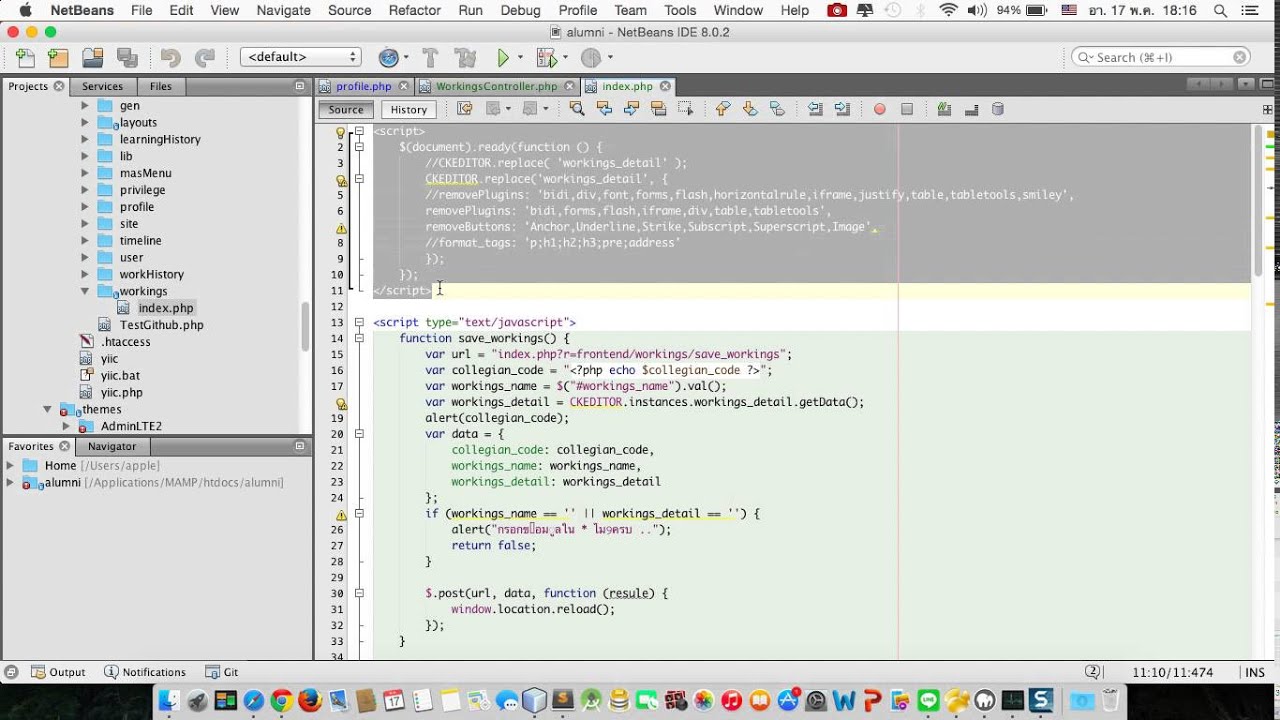Open the Run Project dropdown arrow

point(520,58)
